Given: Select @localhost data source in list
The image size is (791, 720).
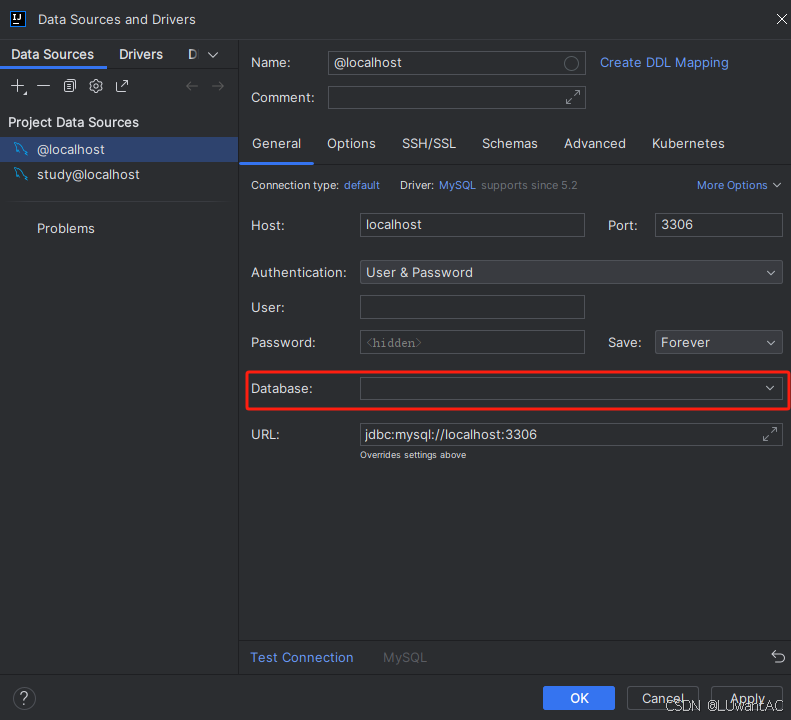Looking at the screenshot, I should point(119,149).
